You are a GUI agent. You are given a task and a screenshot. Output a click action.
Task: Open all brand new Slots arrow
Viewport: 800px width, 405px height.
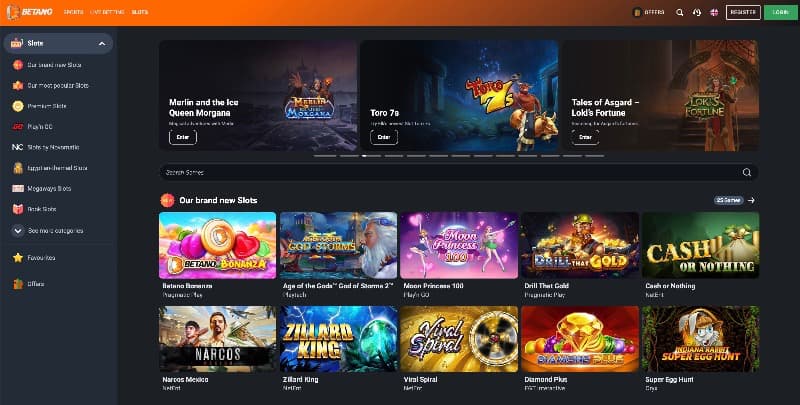(751, 200)
